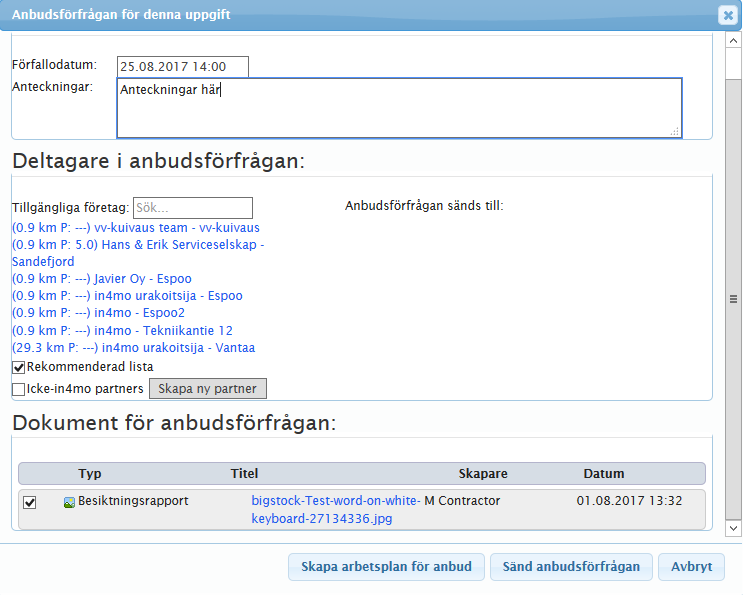
Task: Click the scrollbar up arrow
Action: [x=733, y=42]
